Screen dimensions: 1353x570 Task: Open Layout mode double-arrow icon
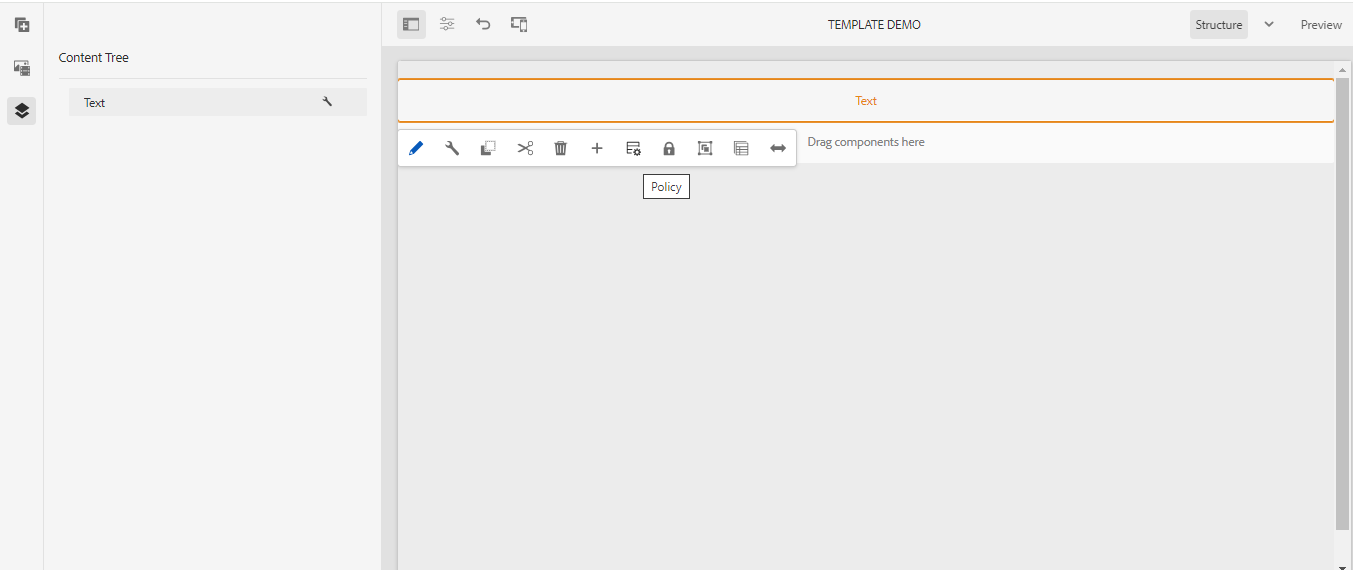pyautogui.click(x=778, y=148)
